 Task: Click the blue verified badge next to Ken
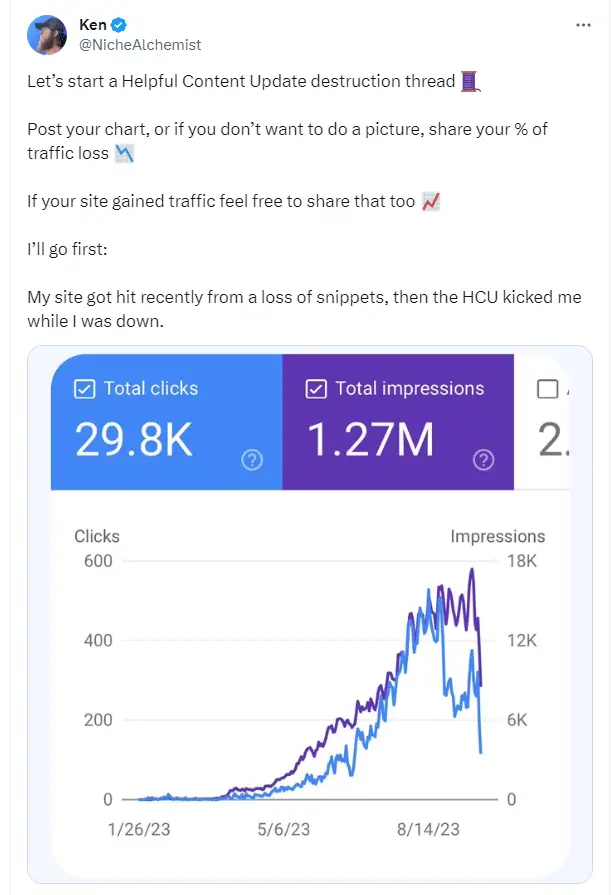click(119, 25)
